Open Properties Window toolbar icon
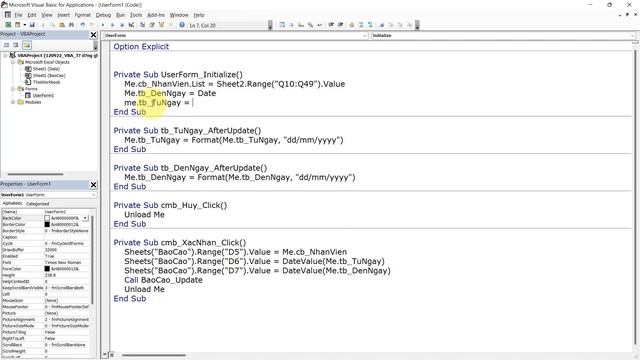 pyautogui.click(x=152, y=25)
